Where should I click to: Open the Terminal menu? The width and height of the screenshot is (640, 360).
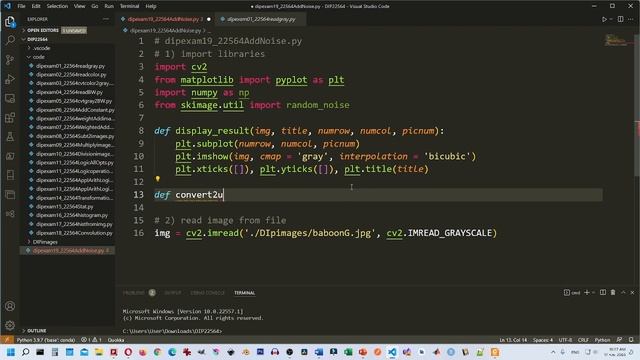coord(129,6)
